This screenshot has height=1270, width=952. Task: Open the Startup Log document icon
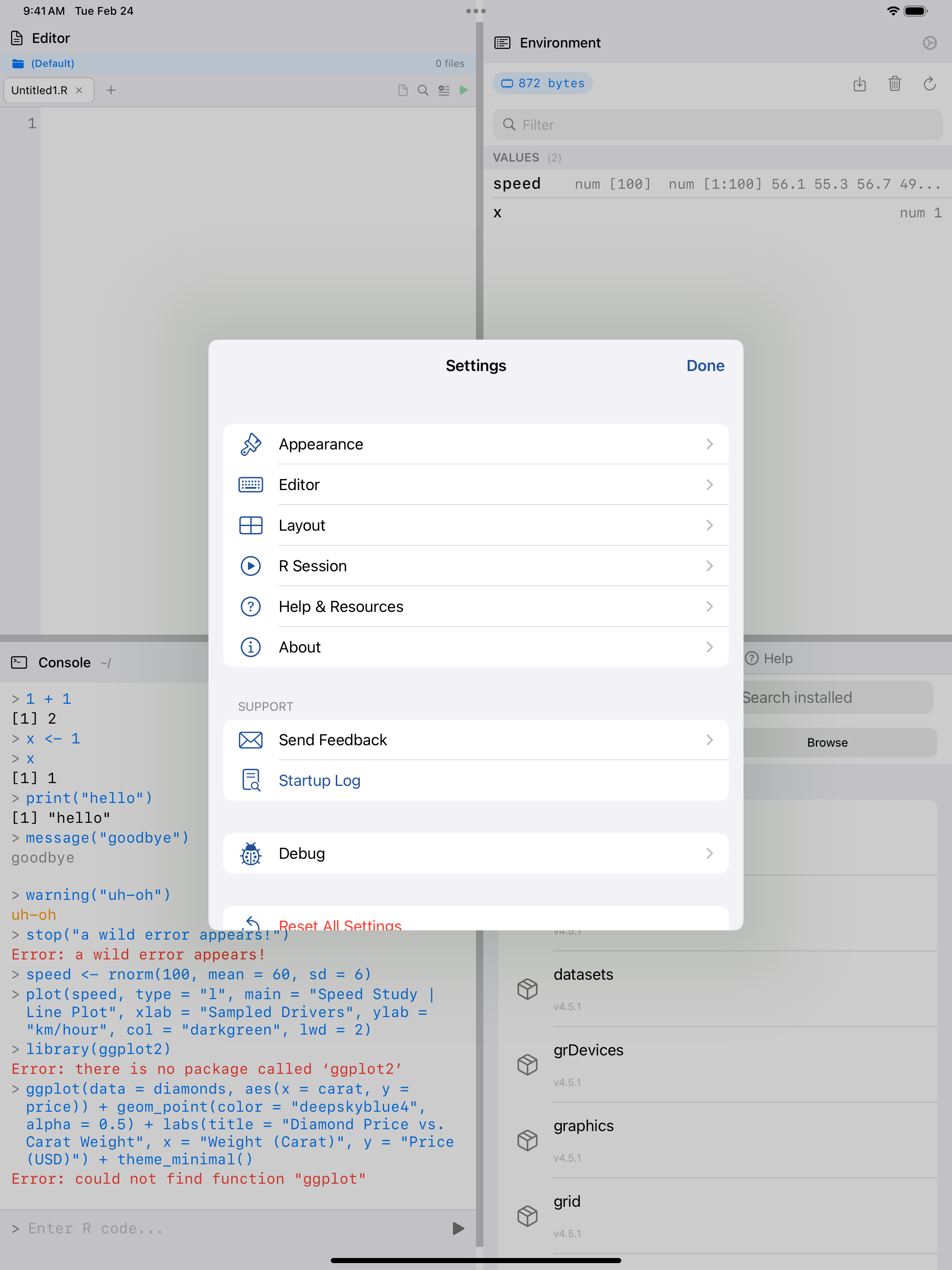point(251,780)
